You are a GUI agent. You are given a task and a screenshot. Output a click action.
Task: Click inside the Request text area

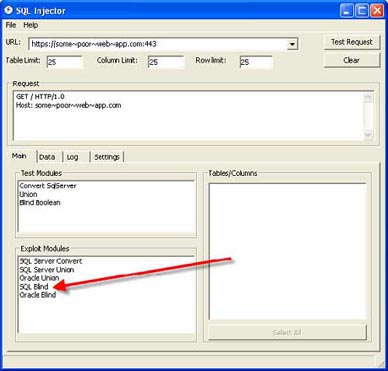pyautogui.click(x=189, y=116)
